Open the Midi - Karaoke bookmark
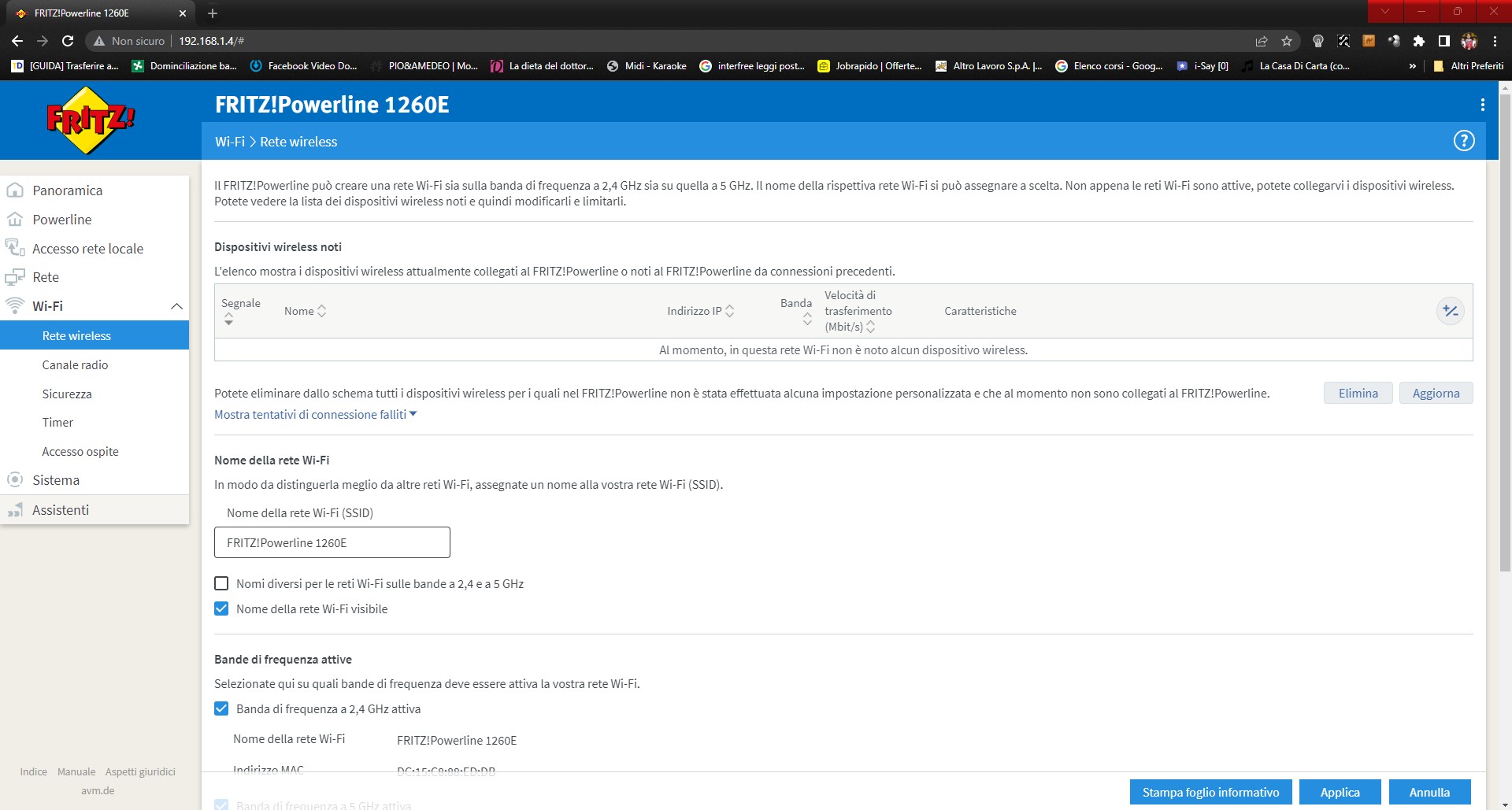The image size is (1512, 810). pos(647,66)
